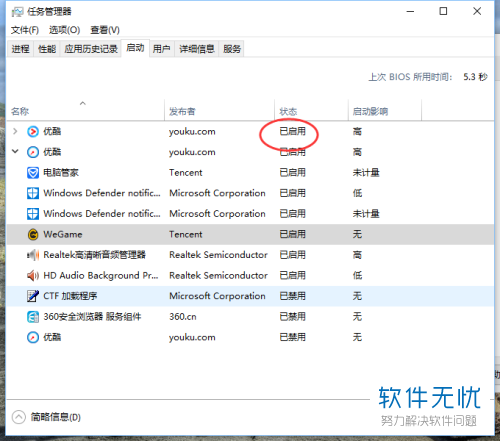500x441 pixels.
Task: Click the Task Manager title bar icon
Action: click(17, 12)
